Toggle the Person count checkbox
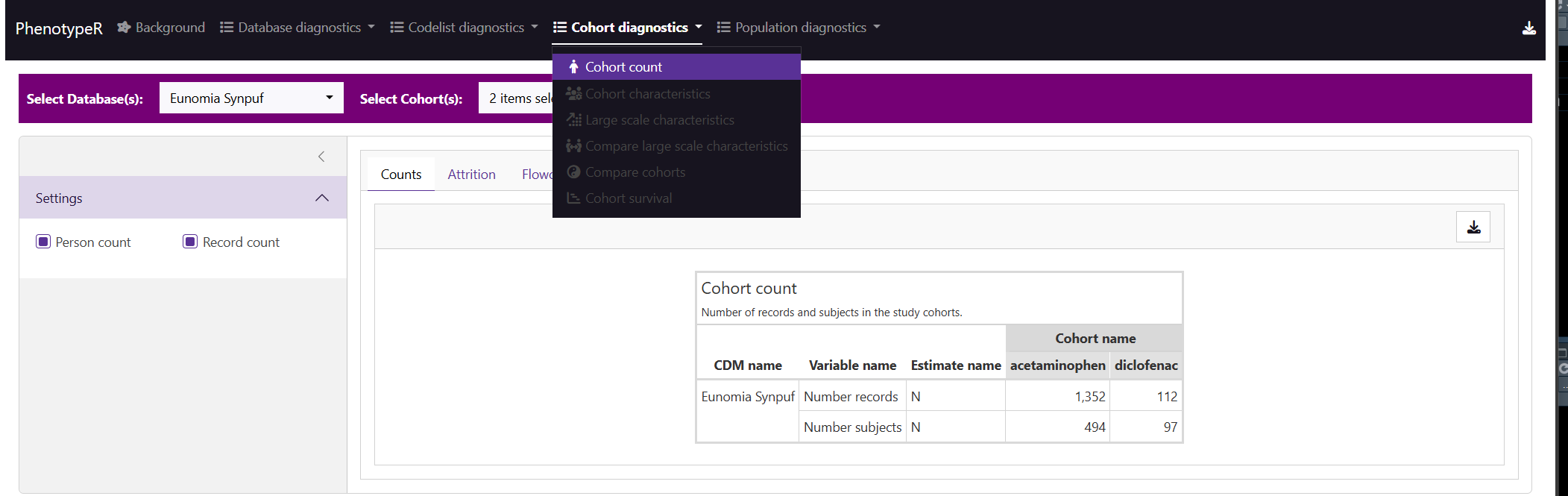Image resolution: width=1568 pixels, height=496 pixels. click(43, 242)
